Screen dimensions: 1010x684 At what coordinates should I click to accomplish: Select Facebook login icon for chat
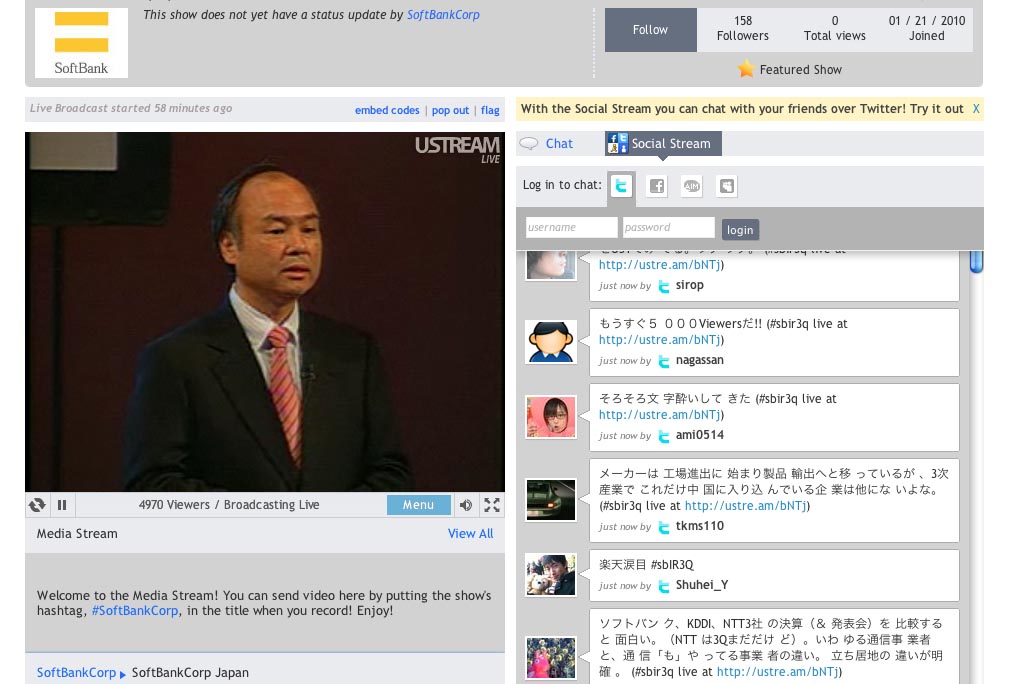pyautogui.click(x=656, y=187)
